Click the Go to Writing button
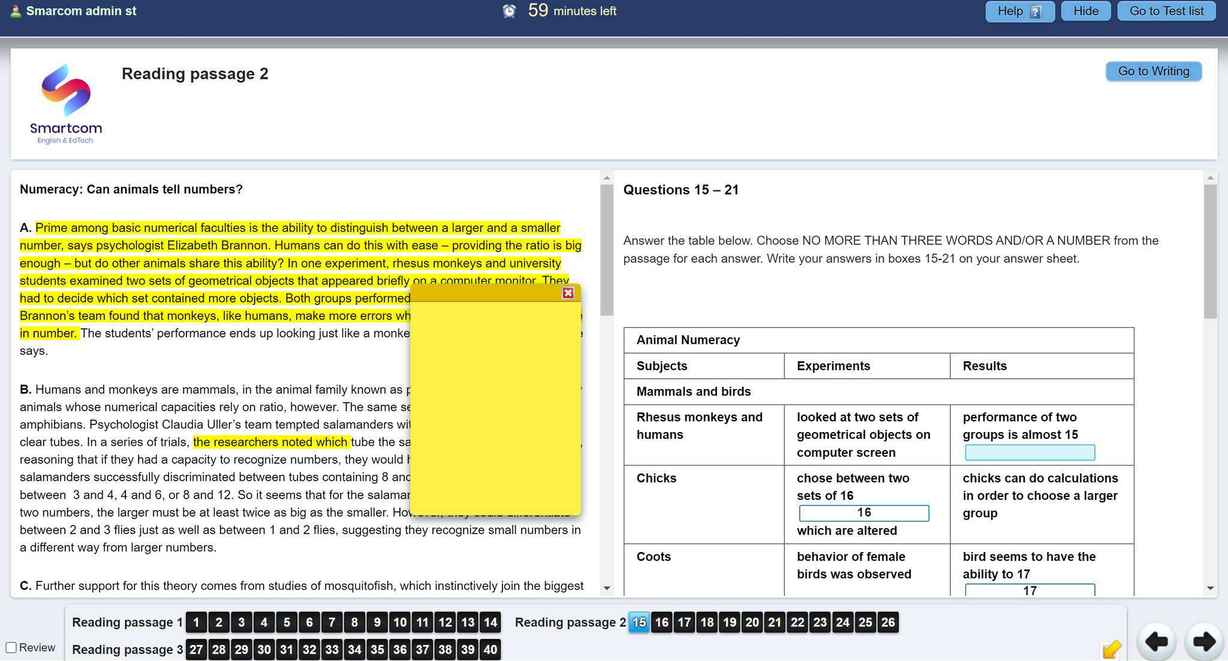 pos(1153,71)
